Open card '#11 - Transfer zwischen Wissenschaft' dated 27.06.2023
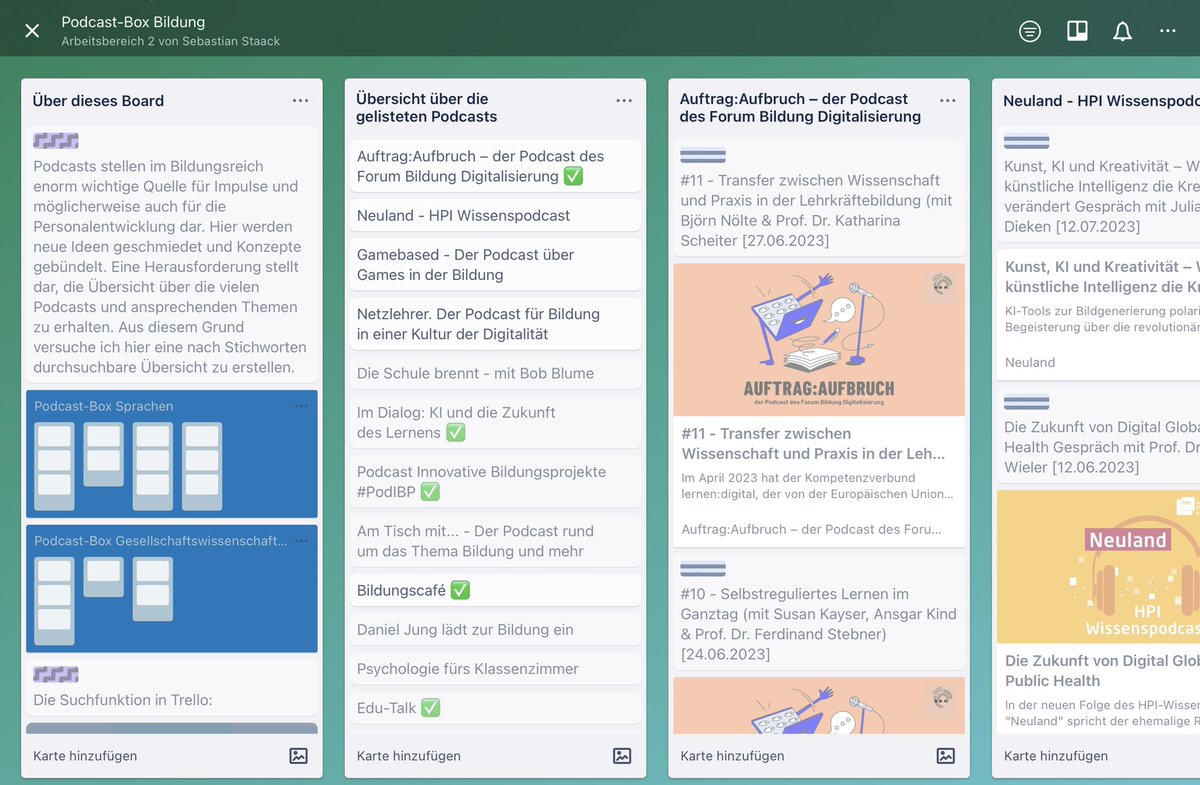The image size is (1200, 785). tap(818, 198)
